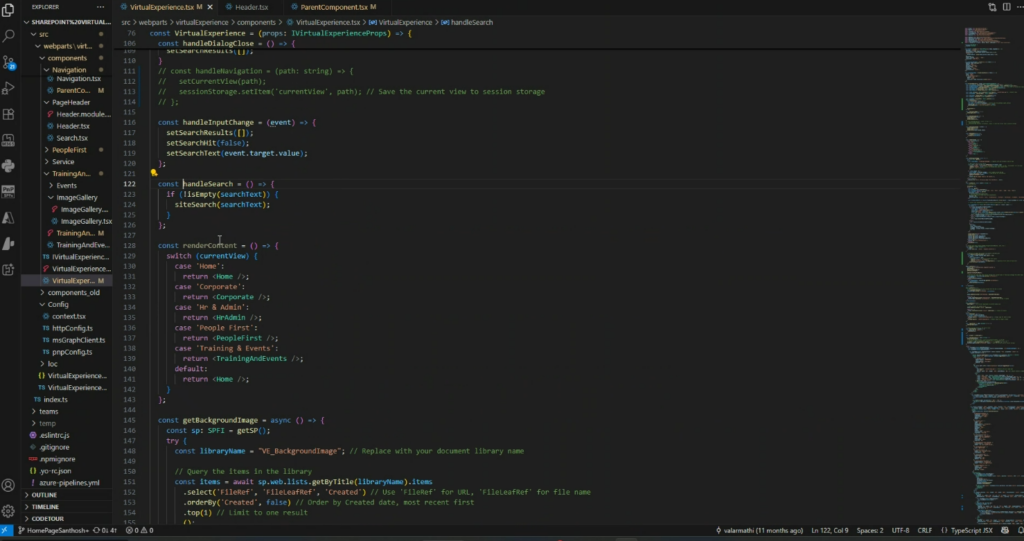1024x541 pixels.
Task: Open Explorer's more actions ellipsis menu
Action: coord(100,7)
